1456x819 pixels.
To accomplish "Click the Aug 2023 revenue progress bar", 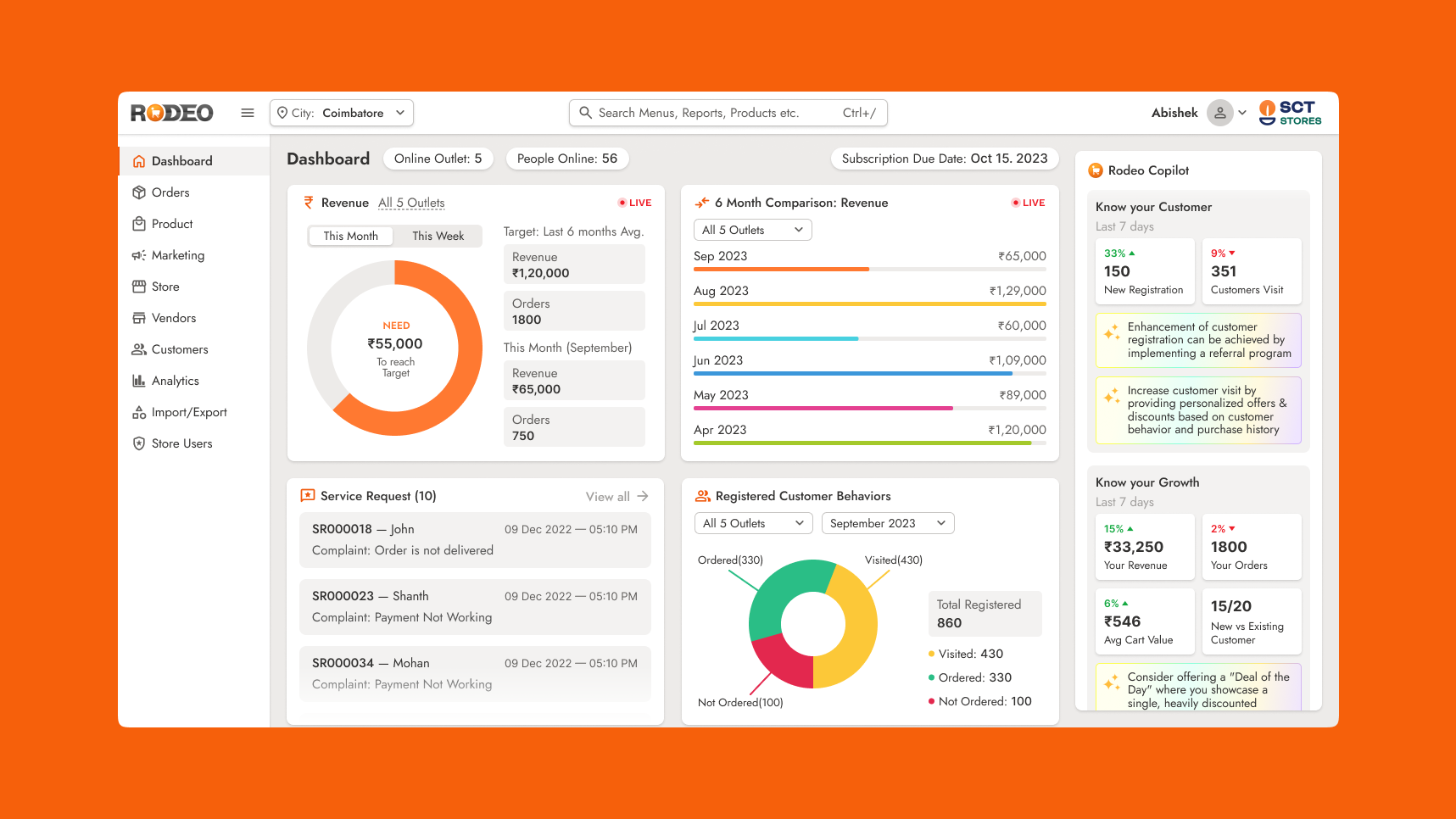I will pyautogui.click(x=869, y=304).
